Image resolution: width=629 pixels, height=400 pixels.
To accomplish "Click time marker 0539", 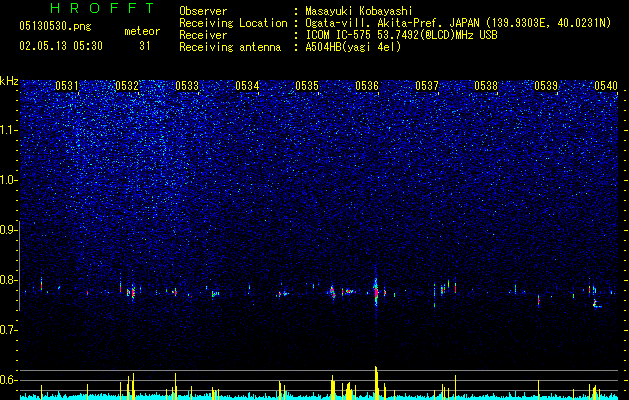I will pyautogui.click(x=546, y=86).
